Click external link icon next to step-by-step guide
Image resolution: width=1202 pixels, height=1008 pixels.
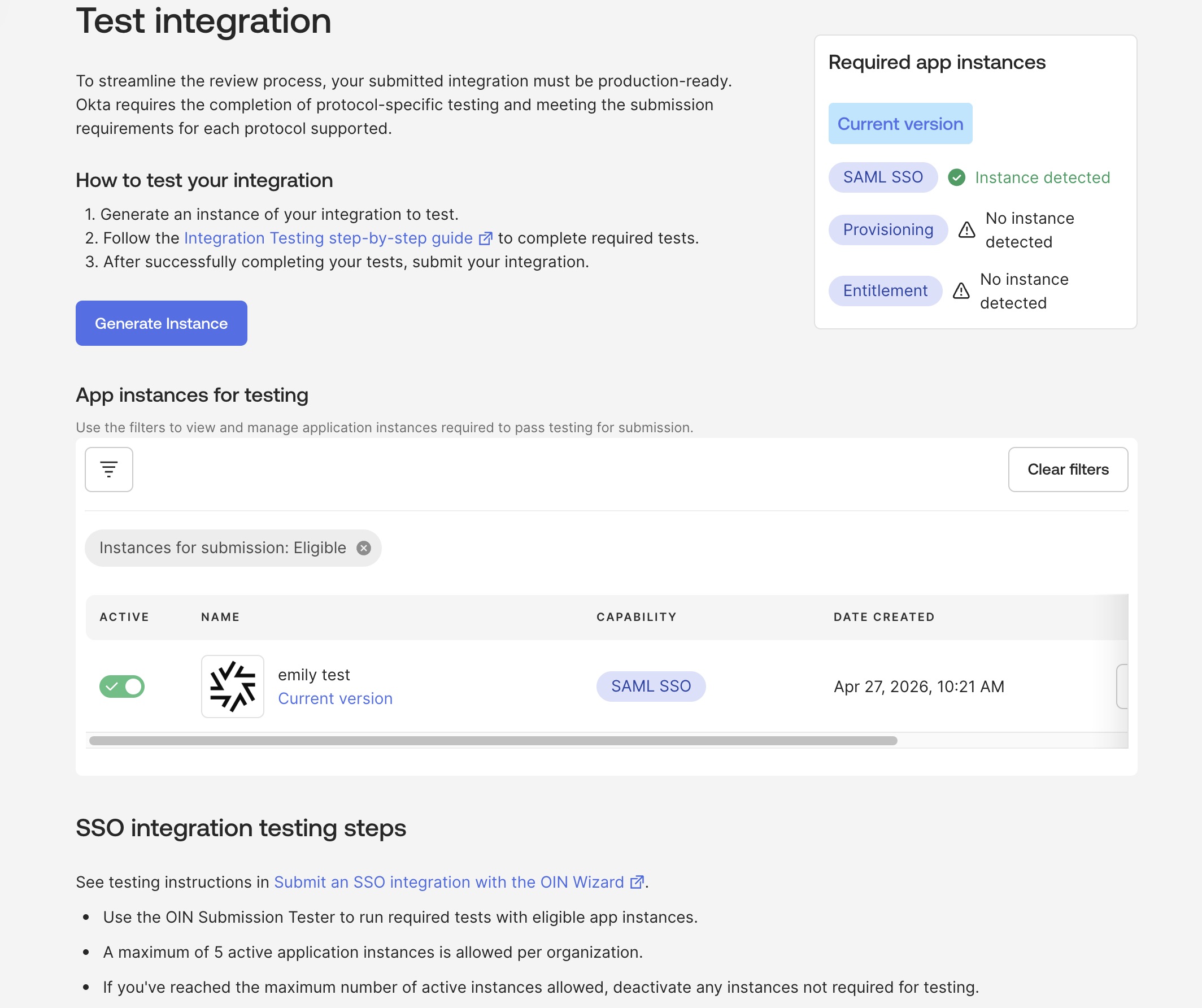485,238
